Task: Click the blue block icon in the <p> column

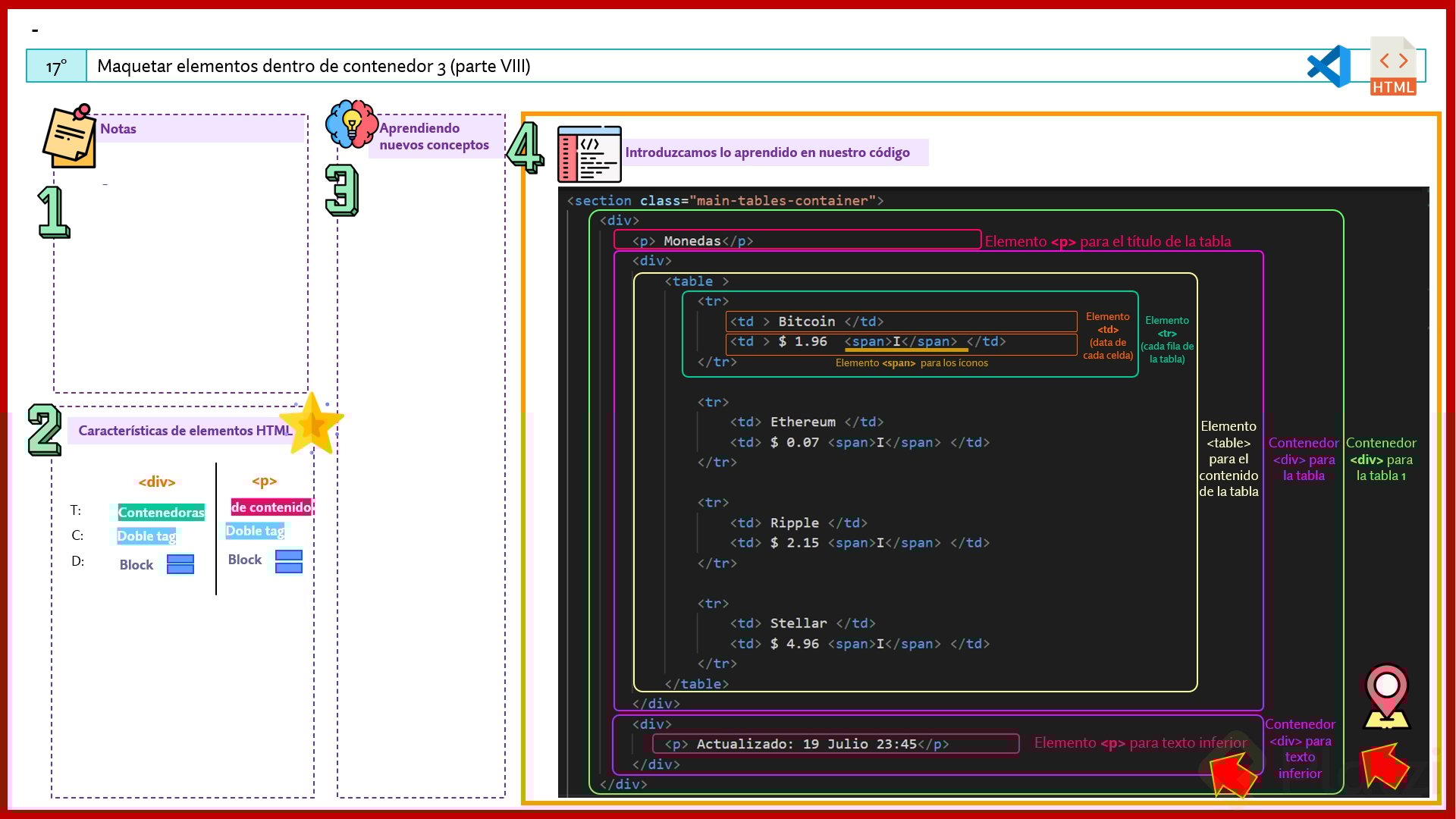Action: (289, 561)
